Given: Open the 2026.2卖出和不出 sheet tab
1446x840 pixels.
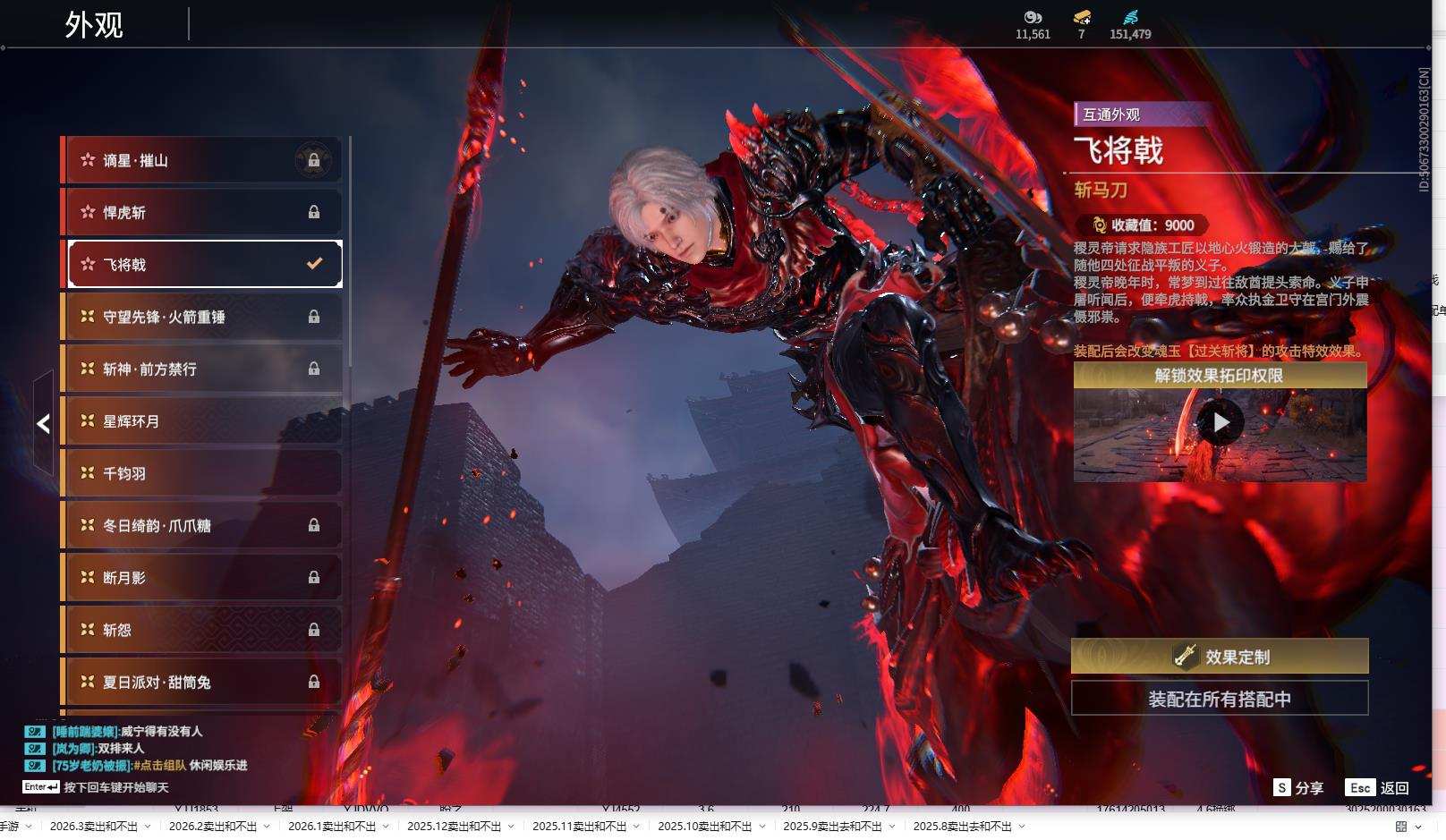Looking at the screenshot, I should (x=213, y=827).
